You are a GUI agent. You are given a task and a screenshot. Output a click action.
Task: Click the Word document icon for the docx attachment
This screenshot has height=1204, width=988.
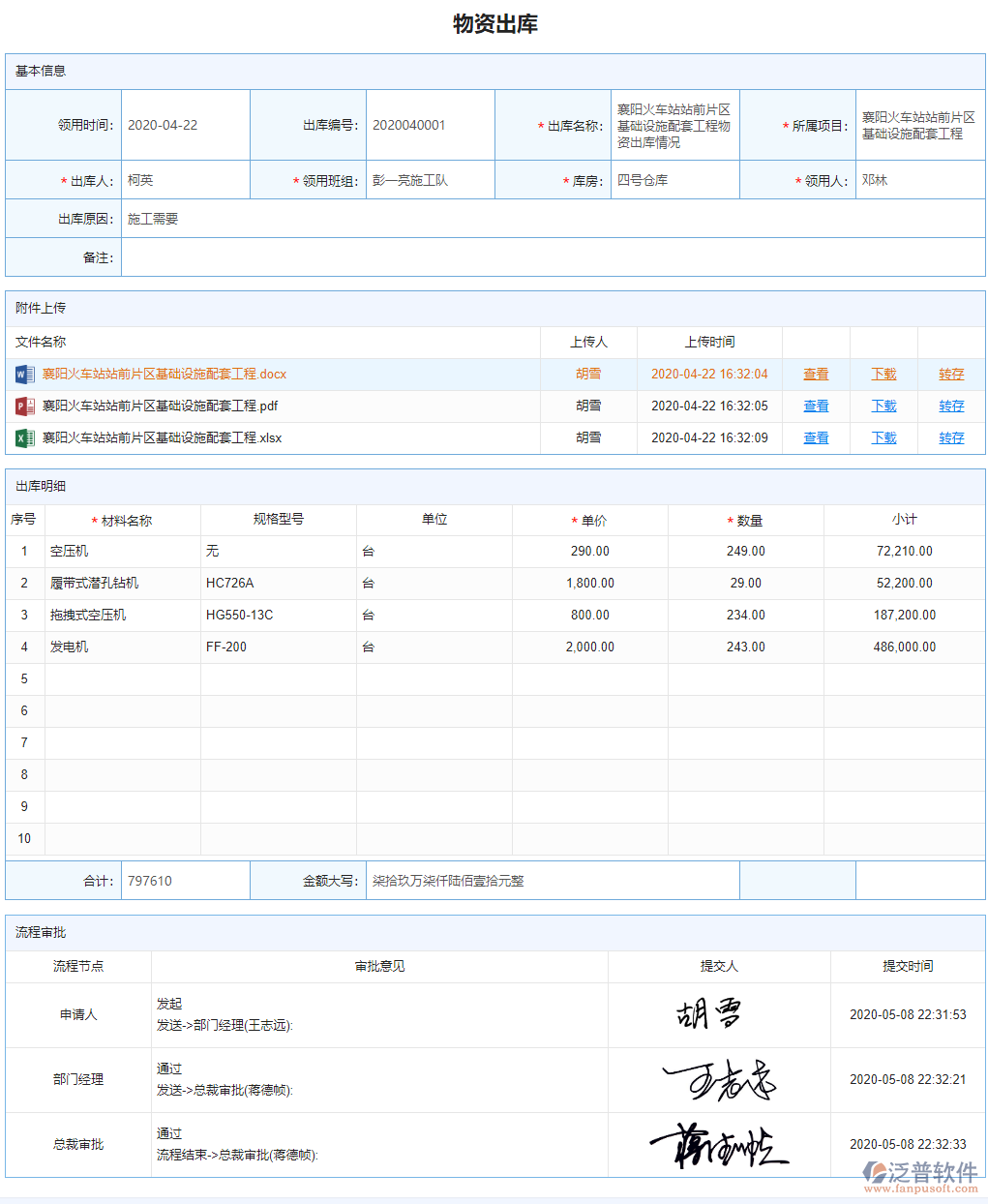click(23, 375)
